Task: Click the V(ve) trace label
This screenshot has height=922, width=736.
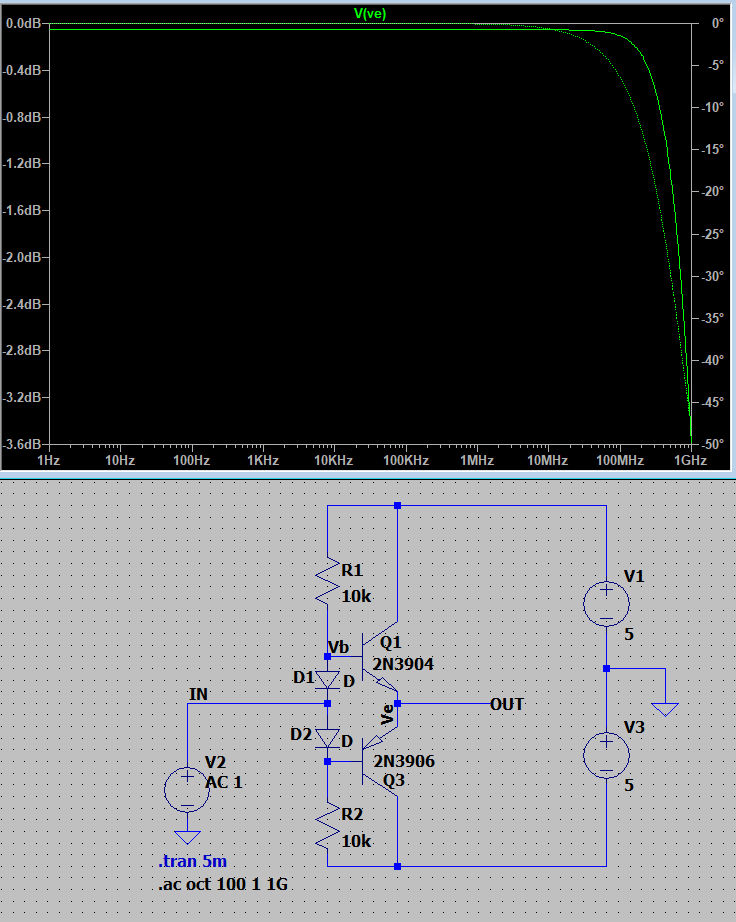Action: (x=370, y=13)
